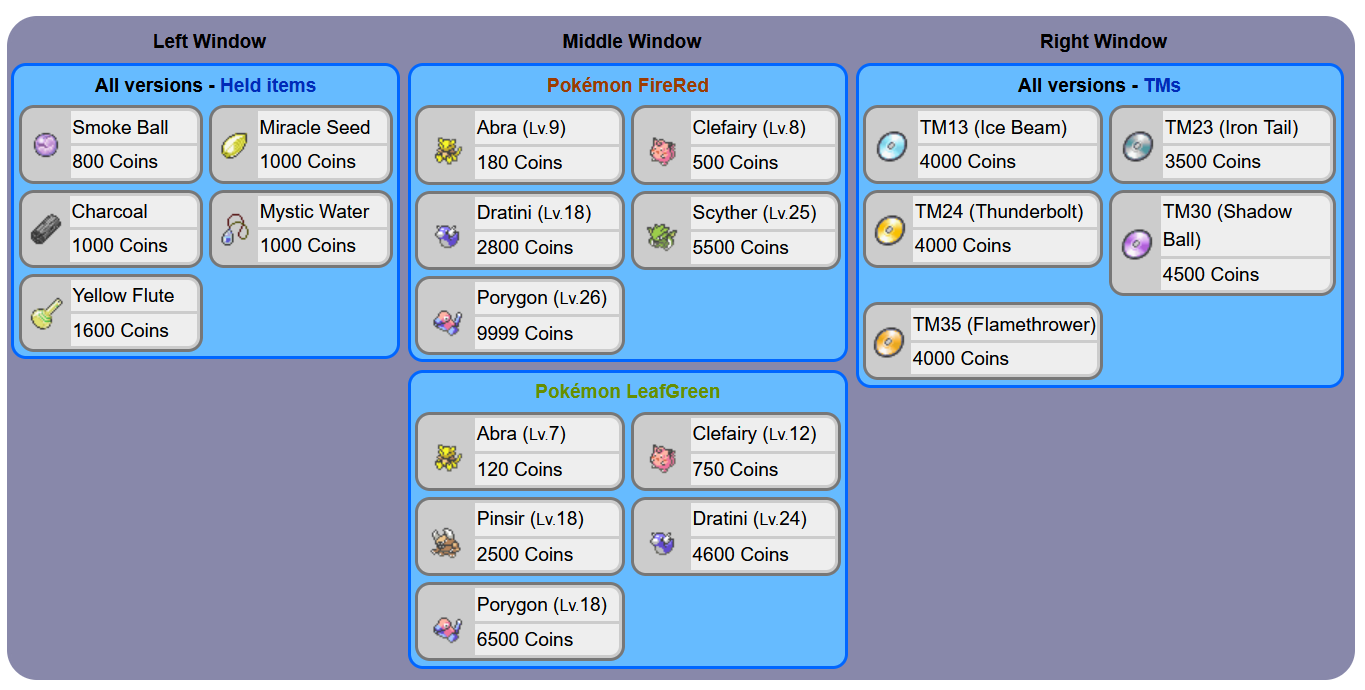This screenshot has width=1365, height=690.
Task: Open the Dratini (Lv.18) link
Action: 534,212
